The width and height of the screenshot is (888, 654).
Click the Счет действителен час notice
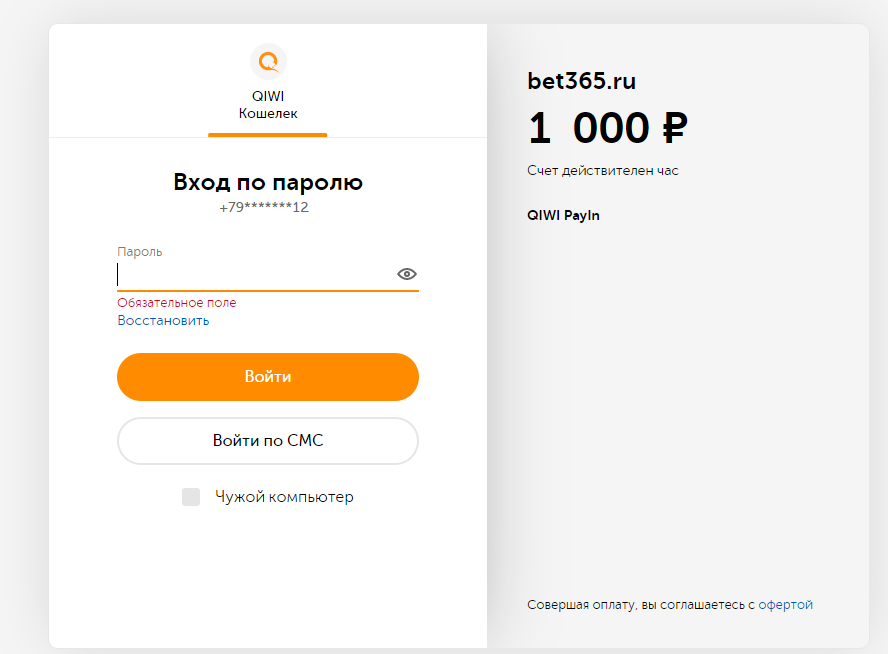603,170
